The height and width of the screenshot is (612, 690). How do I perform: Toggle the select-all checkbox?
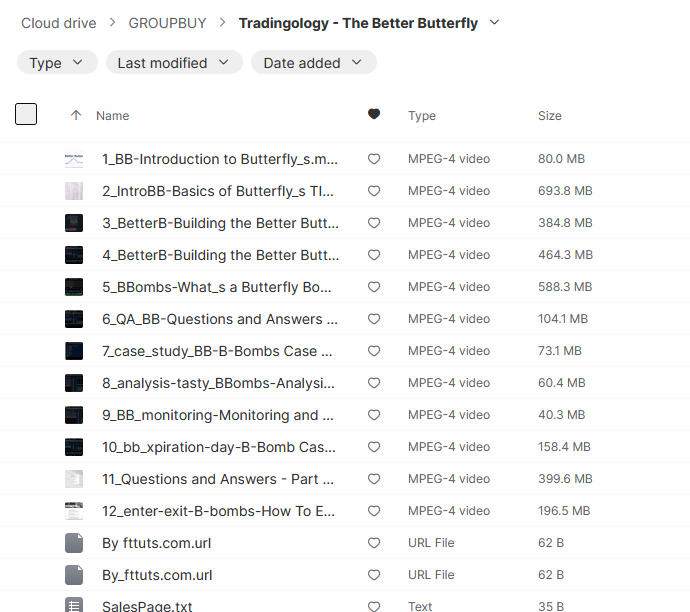tap(26, 114)
